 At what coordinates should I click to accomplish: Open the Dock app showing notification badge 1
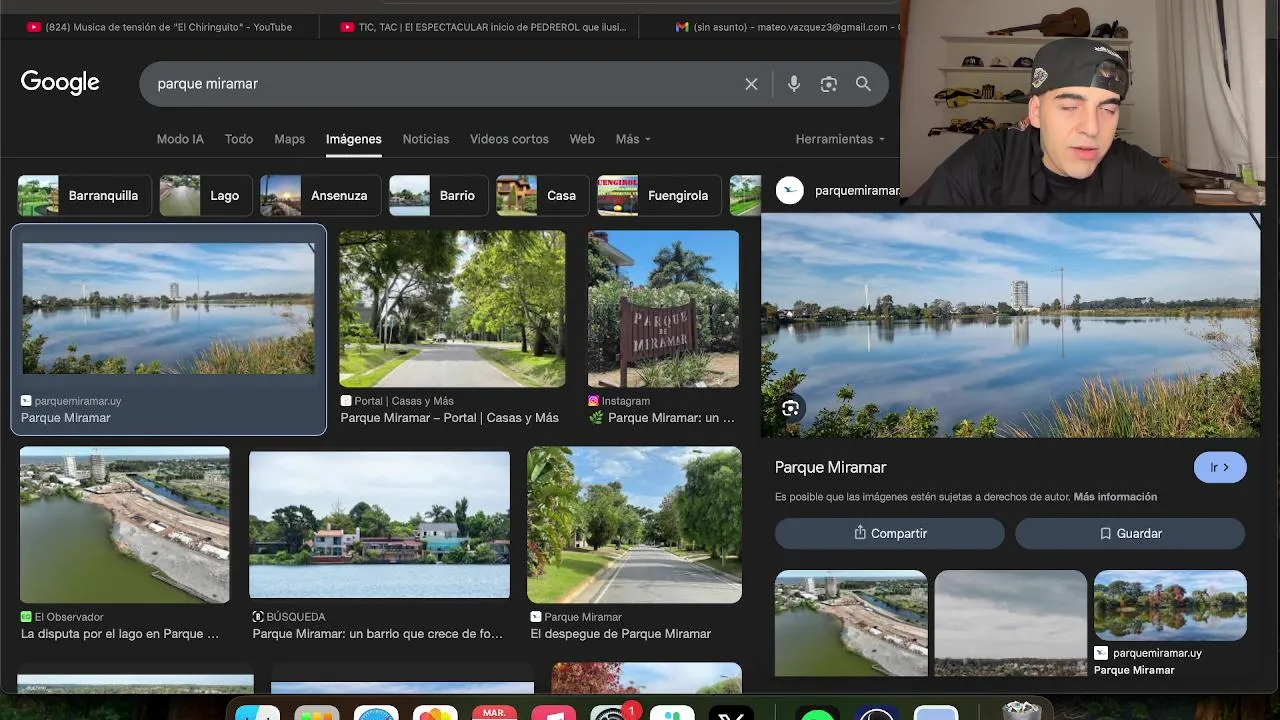coord(612,713)
